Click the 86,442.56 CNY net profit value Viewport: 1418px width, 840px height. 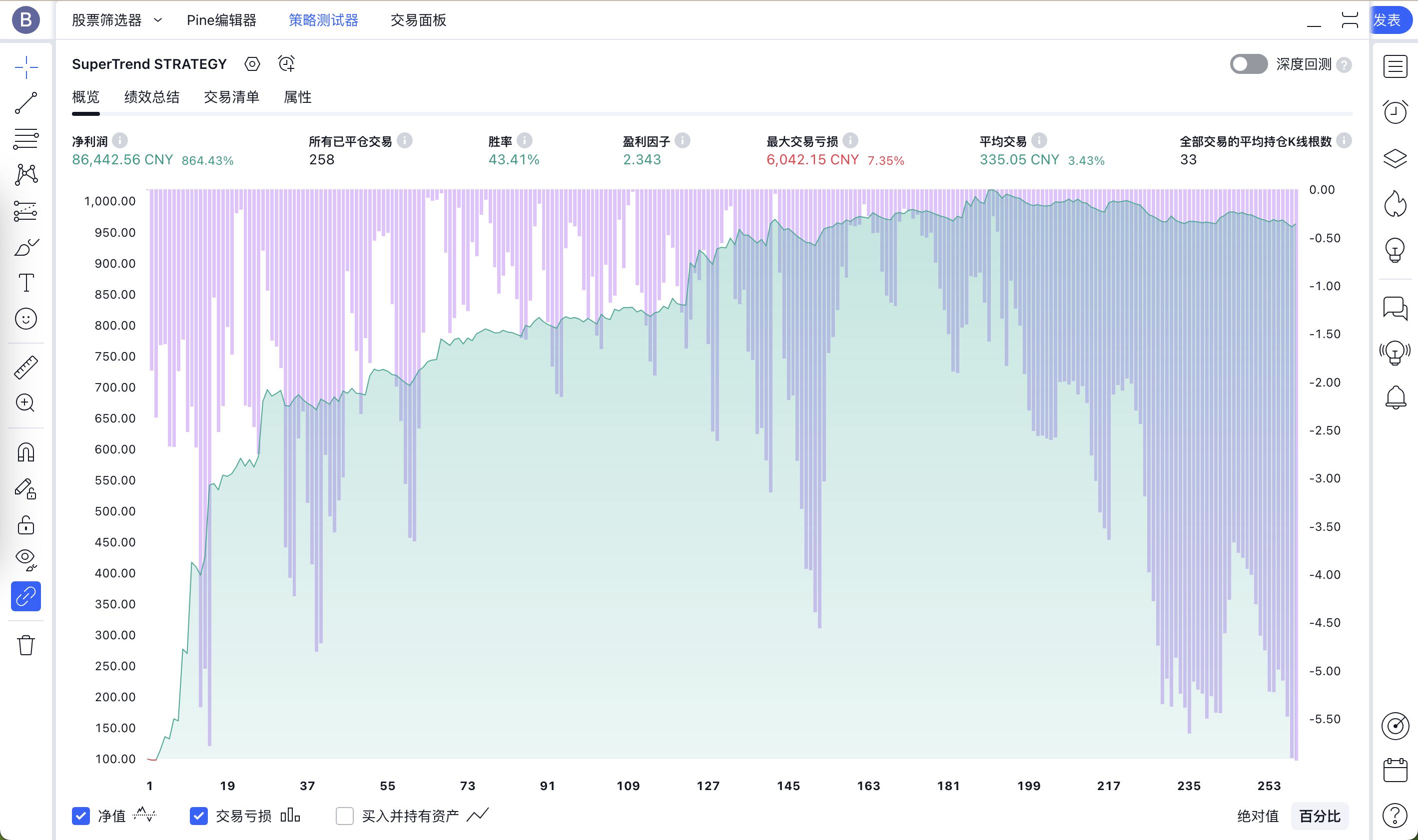122,160
